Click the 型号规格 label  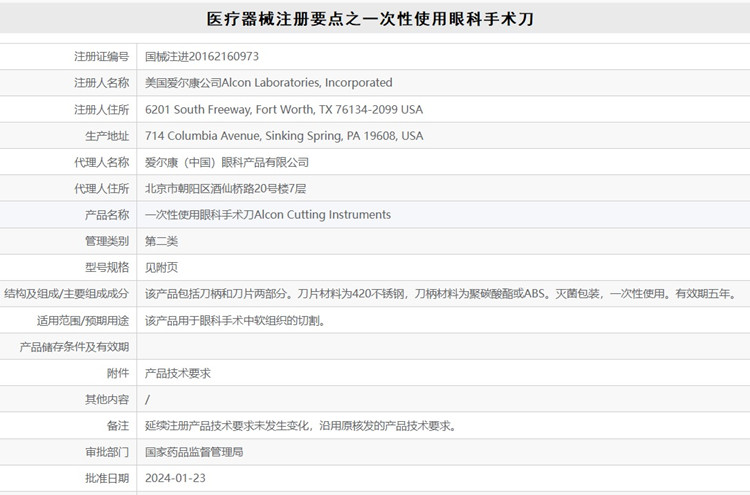(x=107, y=267)
